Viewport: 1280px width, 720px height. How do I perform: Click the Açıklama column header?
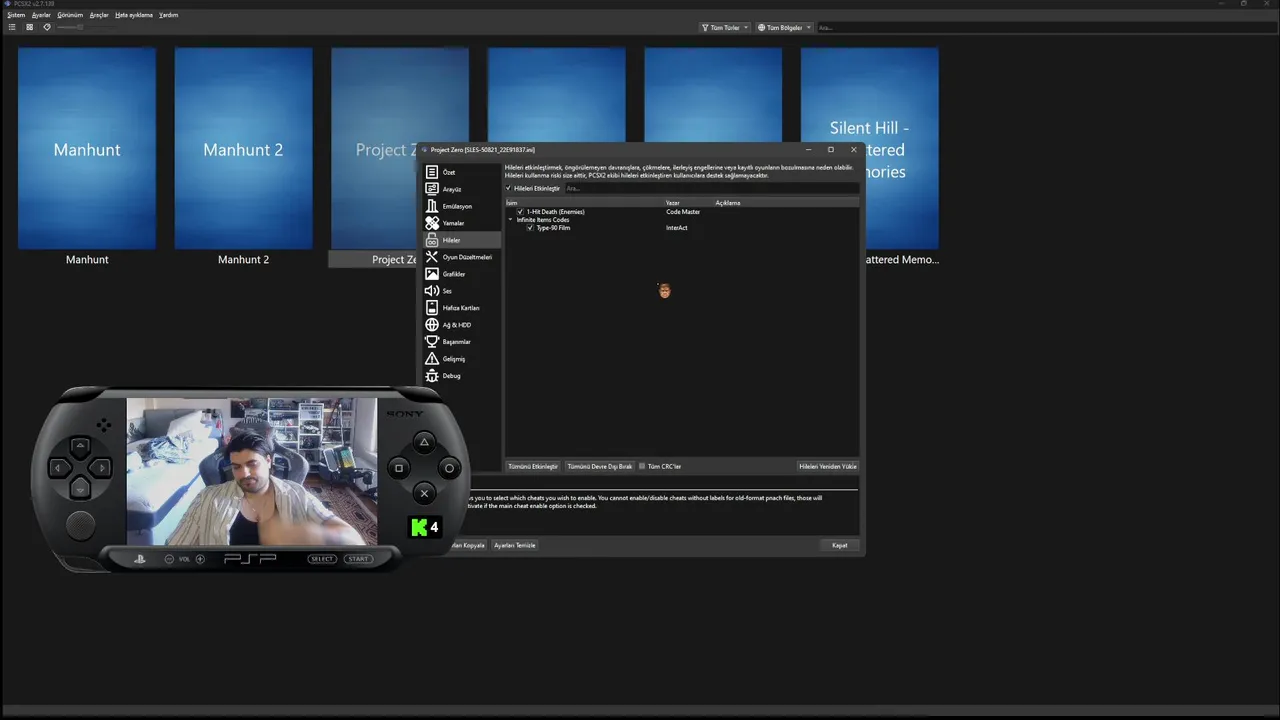(x=786, y=203)
